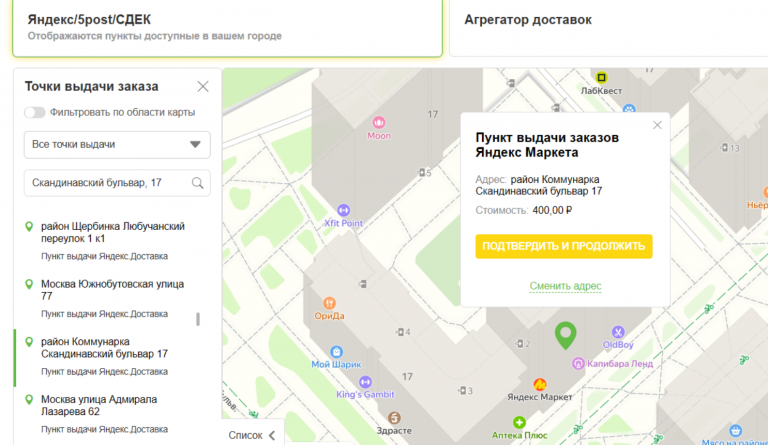Image resolution: width=768 pixels, height=445 pixels.
Task: Click the OldBoy barbershop map icon
Action: (618, 332)
